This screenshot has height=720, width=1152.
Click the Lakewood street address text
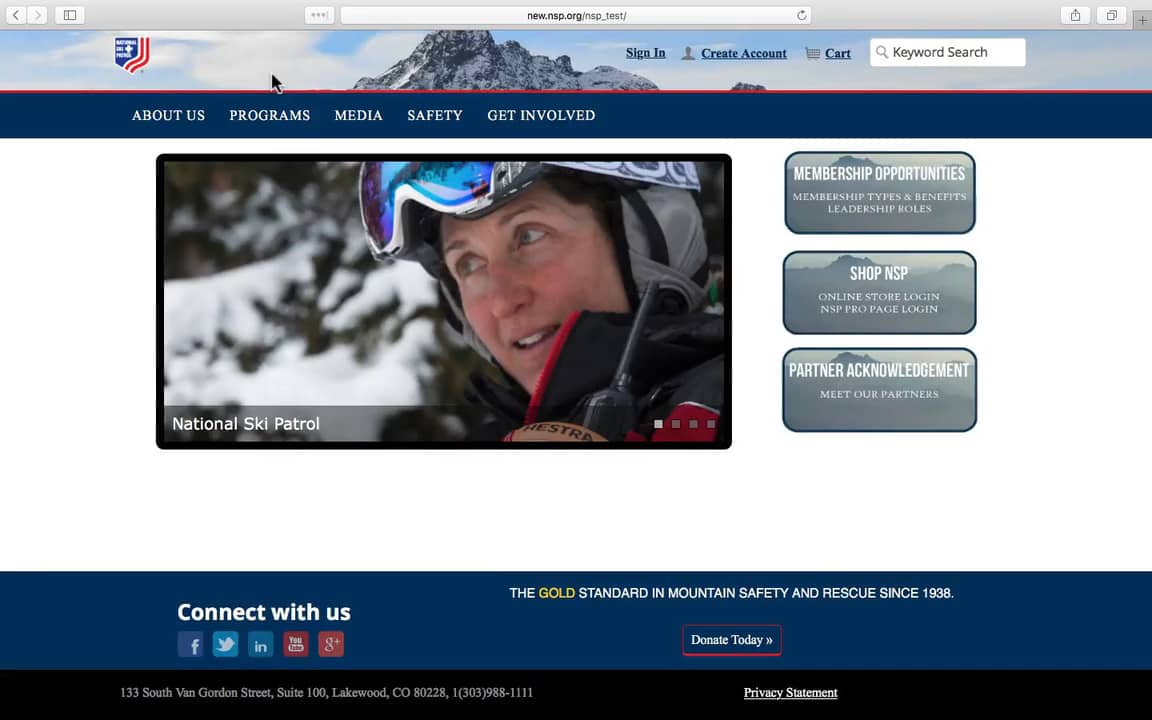click(x=326, y=693)
